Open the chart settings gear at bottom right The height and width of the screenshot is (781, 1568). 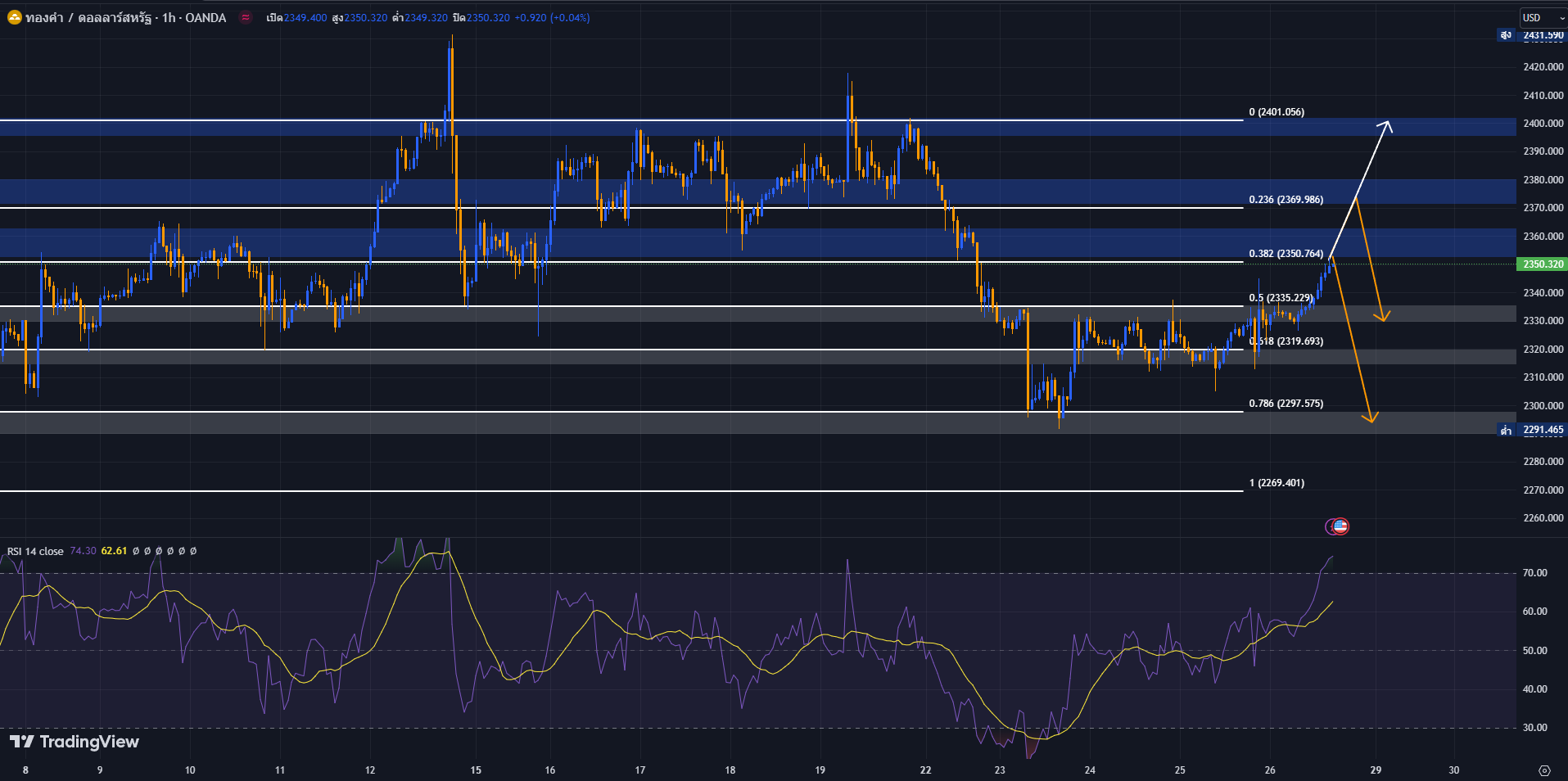(x=1544, y=770)
